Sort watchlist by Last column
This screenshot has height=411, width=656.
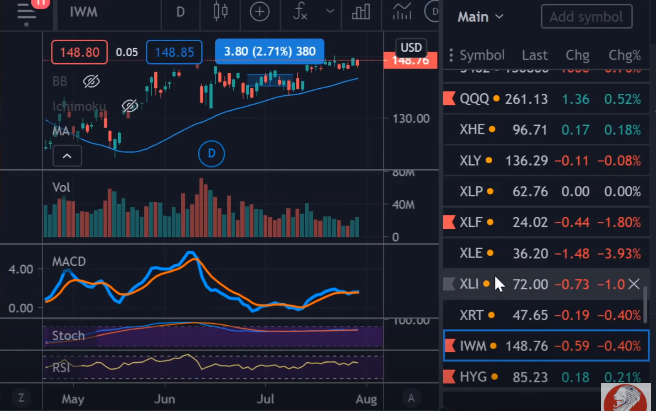534,55
